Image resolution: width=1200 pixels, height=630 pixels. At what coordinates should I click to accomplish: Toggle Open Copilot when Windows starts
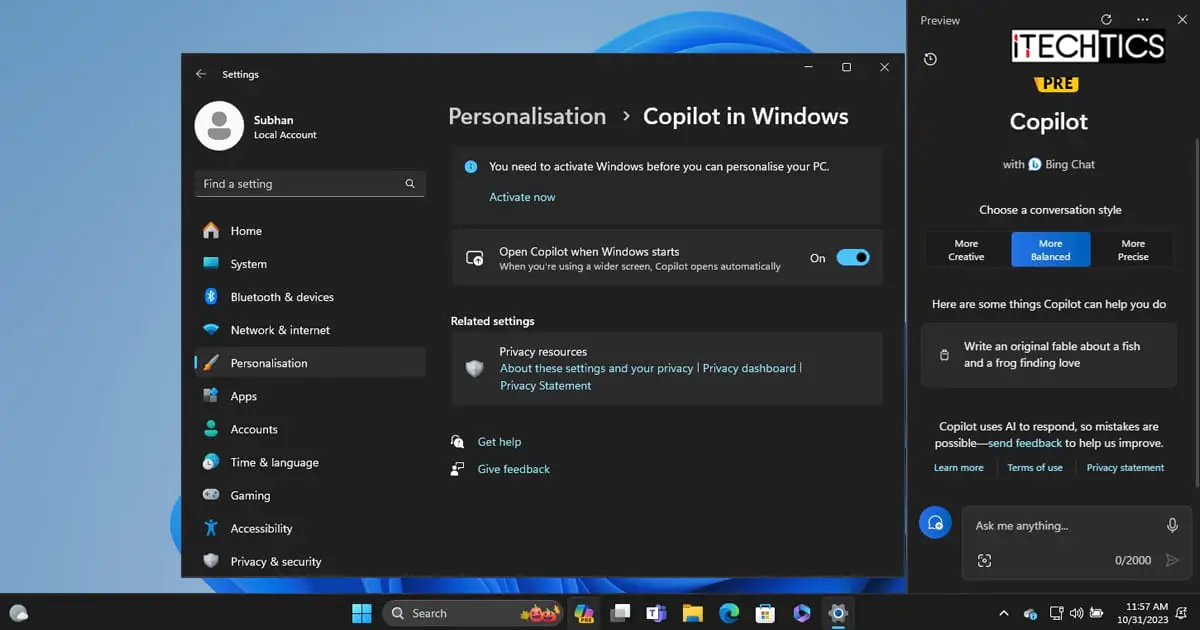click(853, 258)
